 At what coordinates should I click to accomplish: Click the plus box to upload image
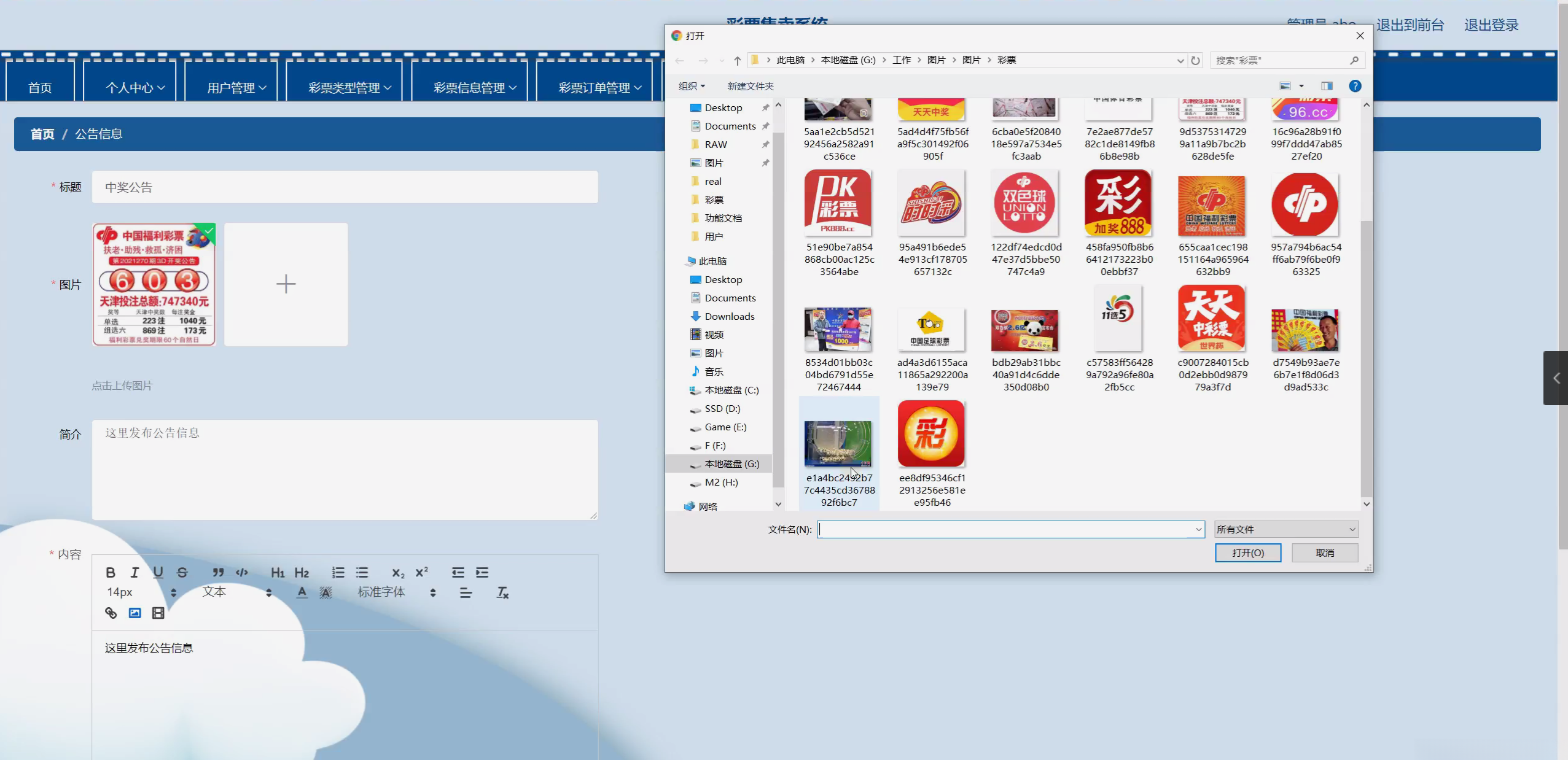286,284
